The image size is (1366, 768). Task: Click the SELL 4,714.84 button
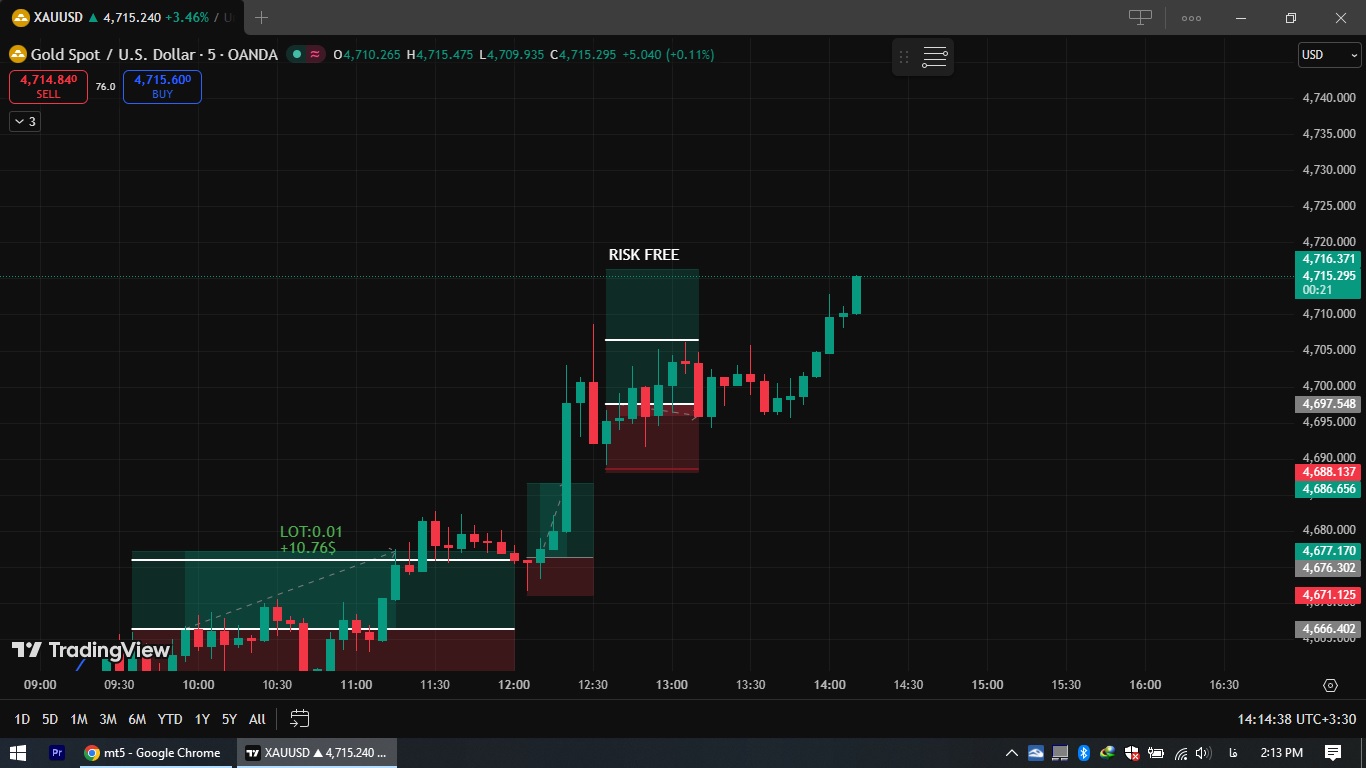(48, 87)
